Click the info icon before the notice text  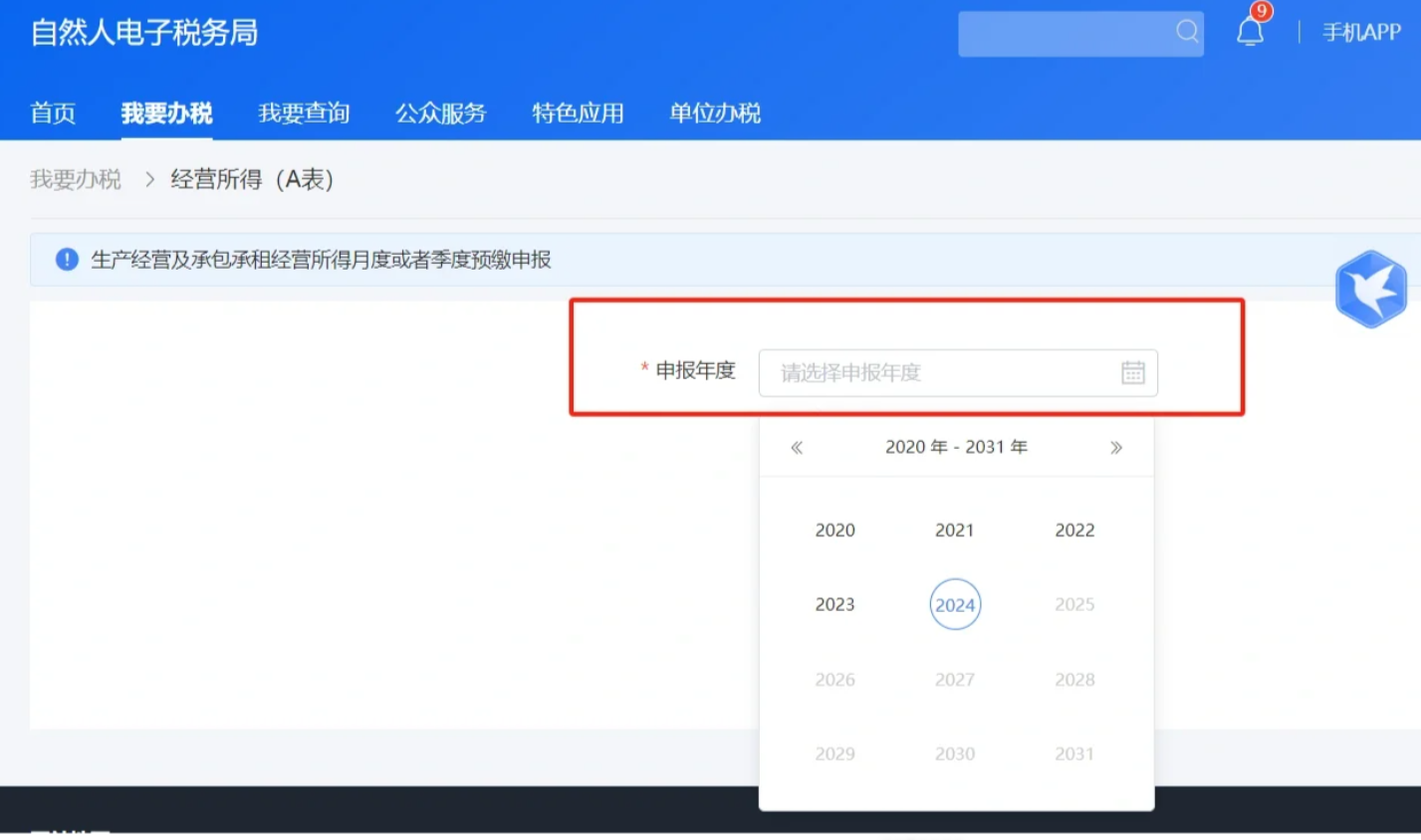65,258
